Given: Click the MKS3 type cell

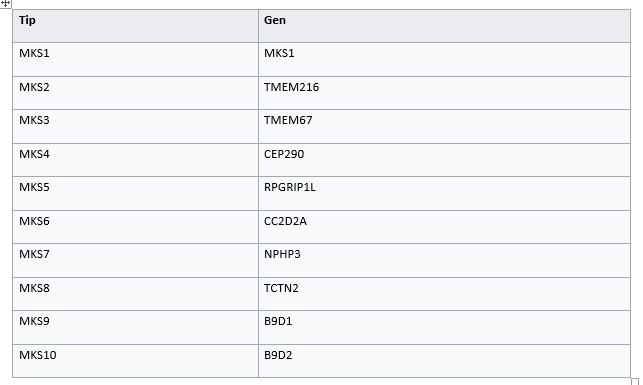Looking at the screenshot, I should [135, 127].
